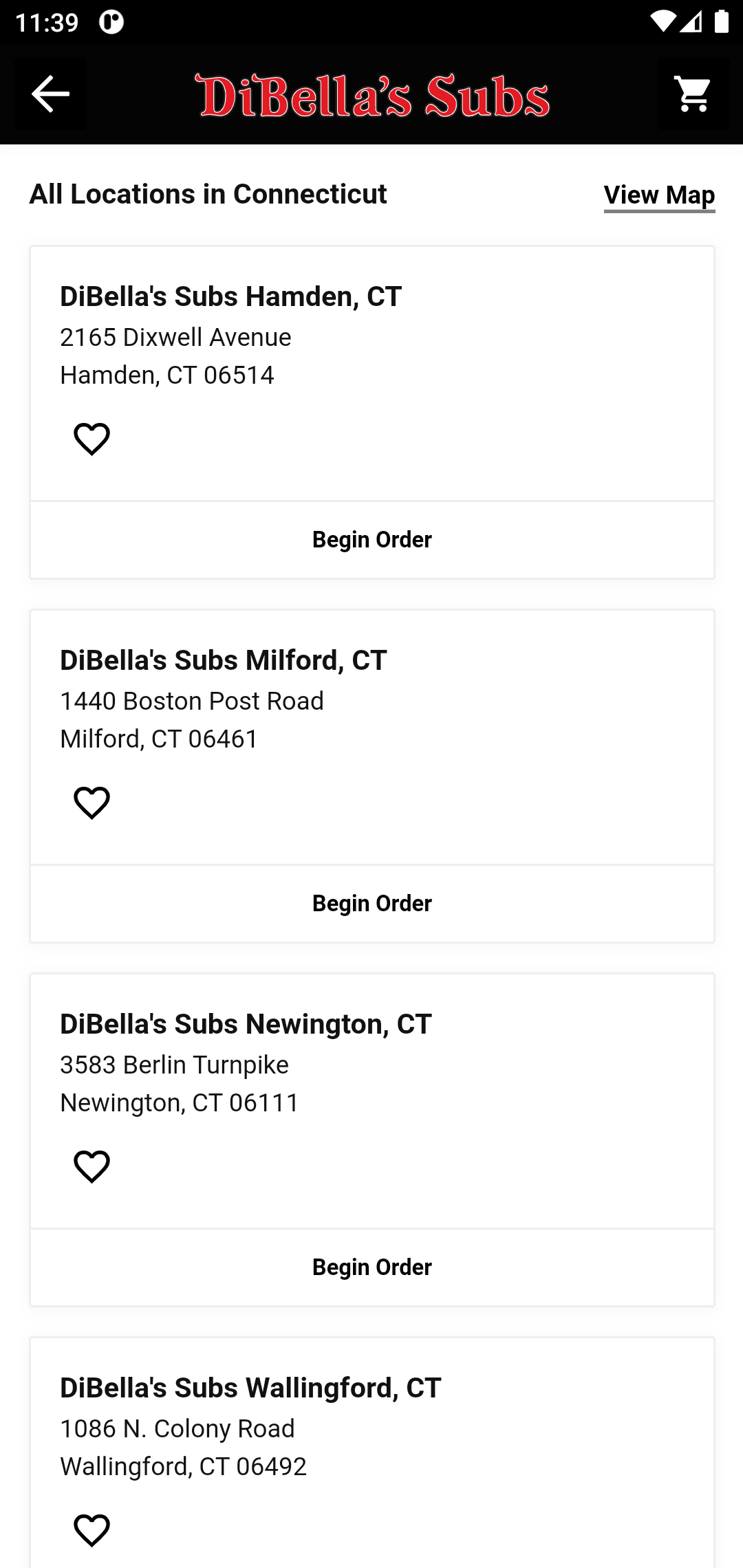Tap the 1440 Boston Post Road address
The image size is (743, 1568).
click(x=192, y=701)
